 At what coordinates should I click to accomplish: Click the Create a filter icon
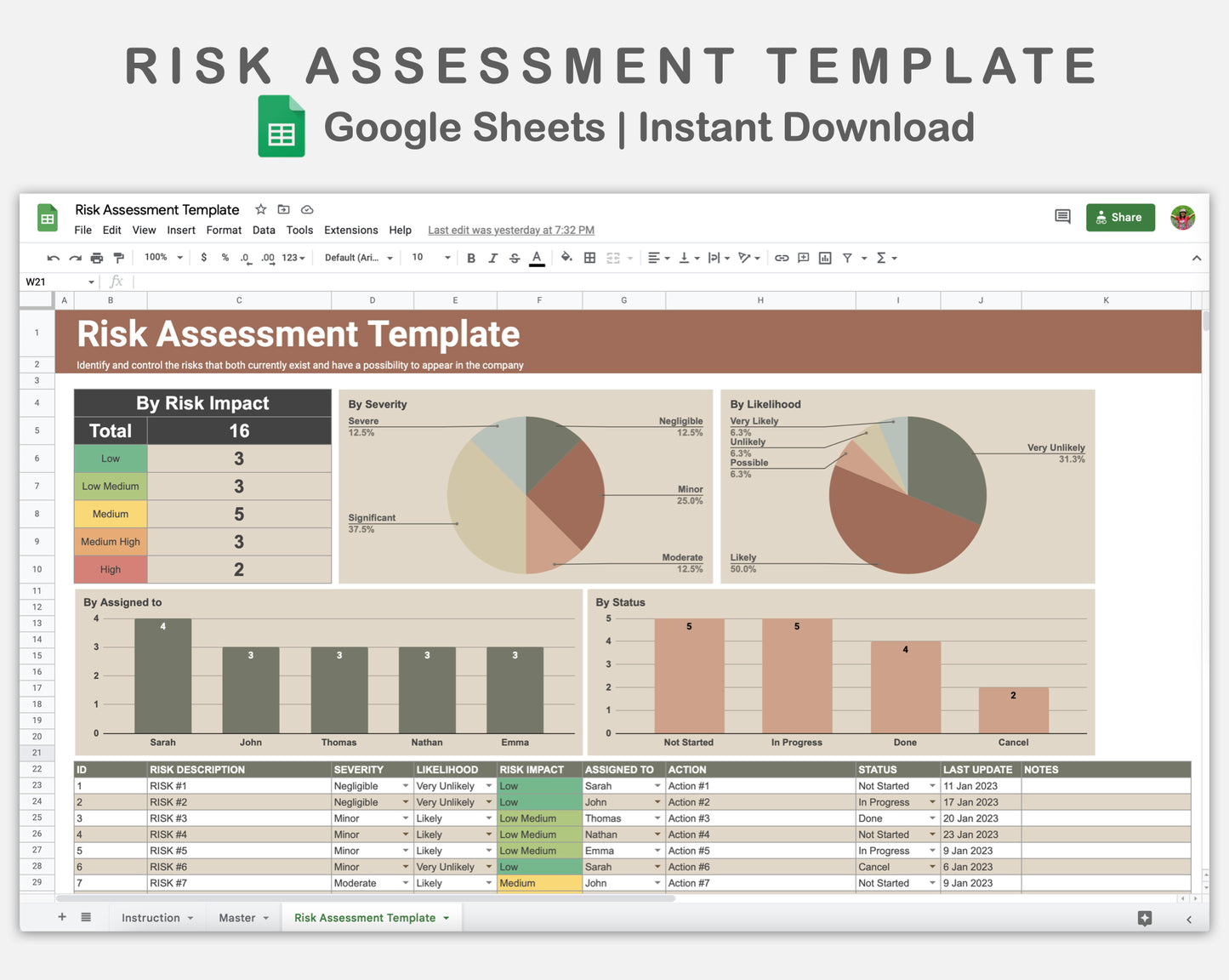point(846,258)
